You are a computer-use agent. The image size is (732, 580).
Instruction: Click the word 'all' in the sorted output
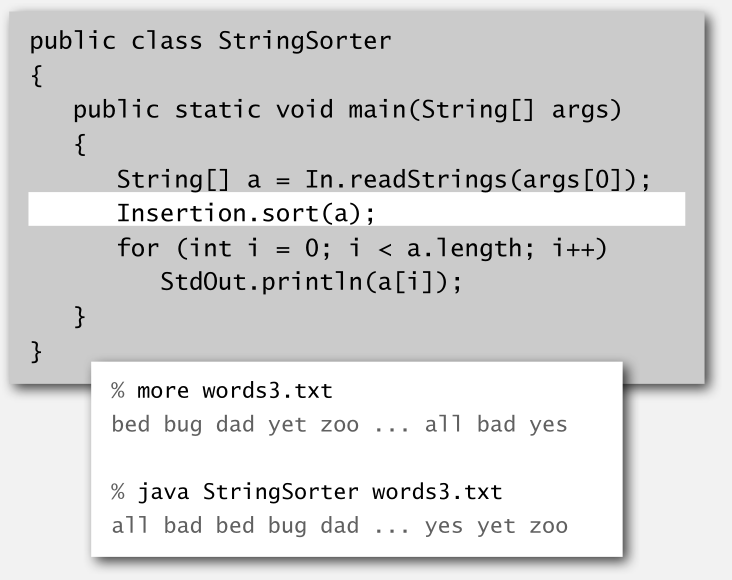(x=130, y=525)
